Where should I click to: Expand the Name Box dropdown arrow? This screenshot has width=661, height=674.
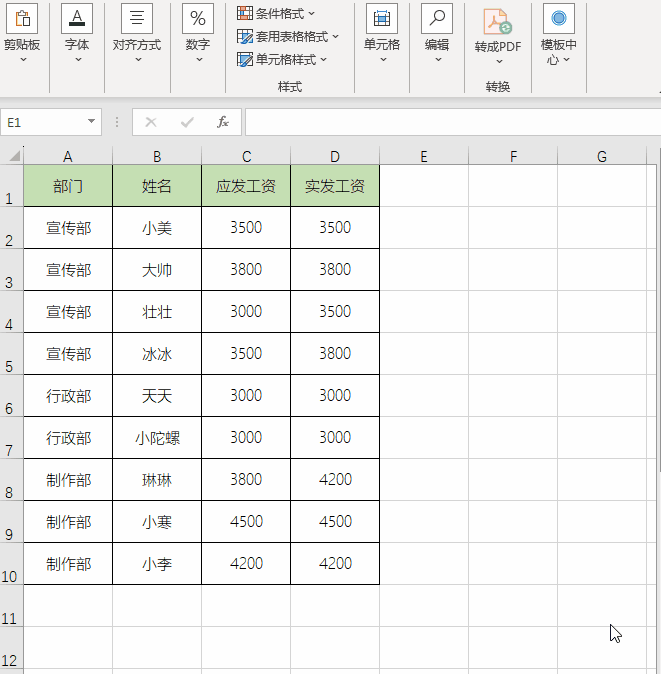pyautogui.click(x=91, y=122)
